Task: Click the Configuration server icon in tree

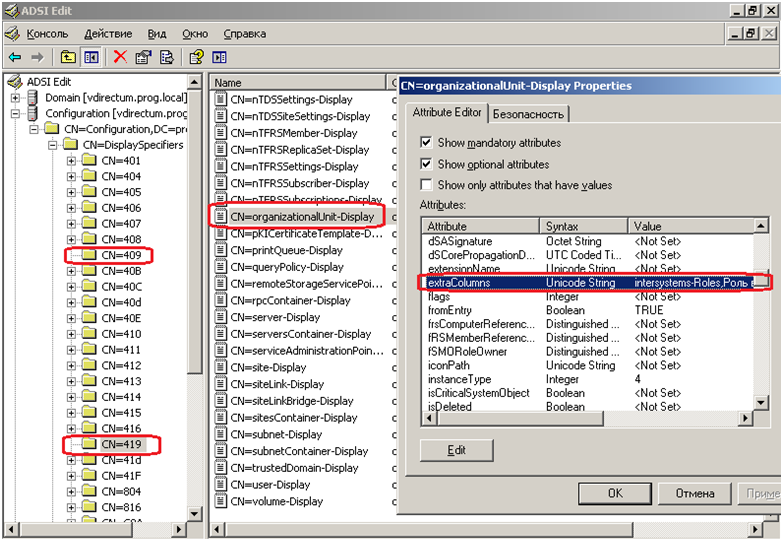Action: click(x=33, y=113)
